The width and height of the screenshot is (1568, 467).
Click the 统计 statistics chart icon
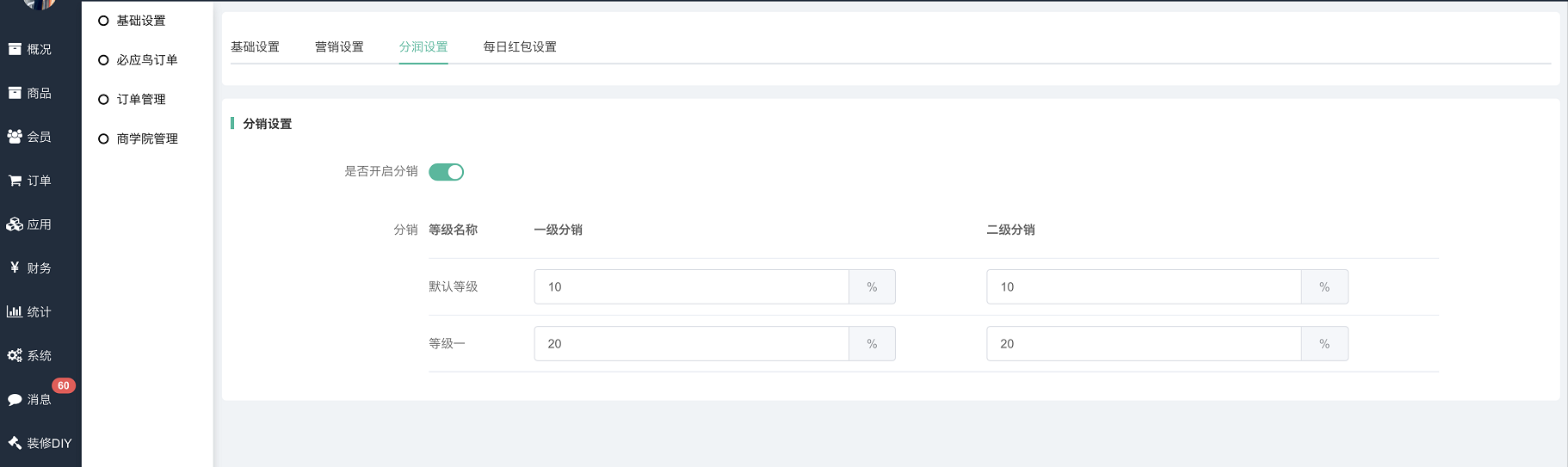(15, 311)
